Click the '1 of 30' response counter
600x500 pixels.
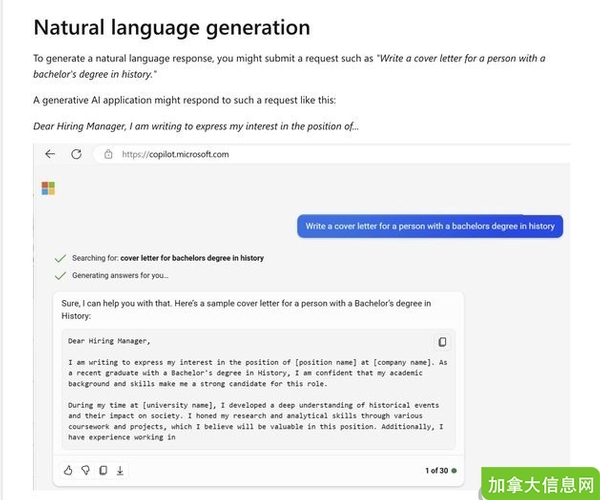(436, 470)
